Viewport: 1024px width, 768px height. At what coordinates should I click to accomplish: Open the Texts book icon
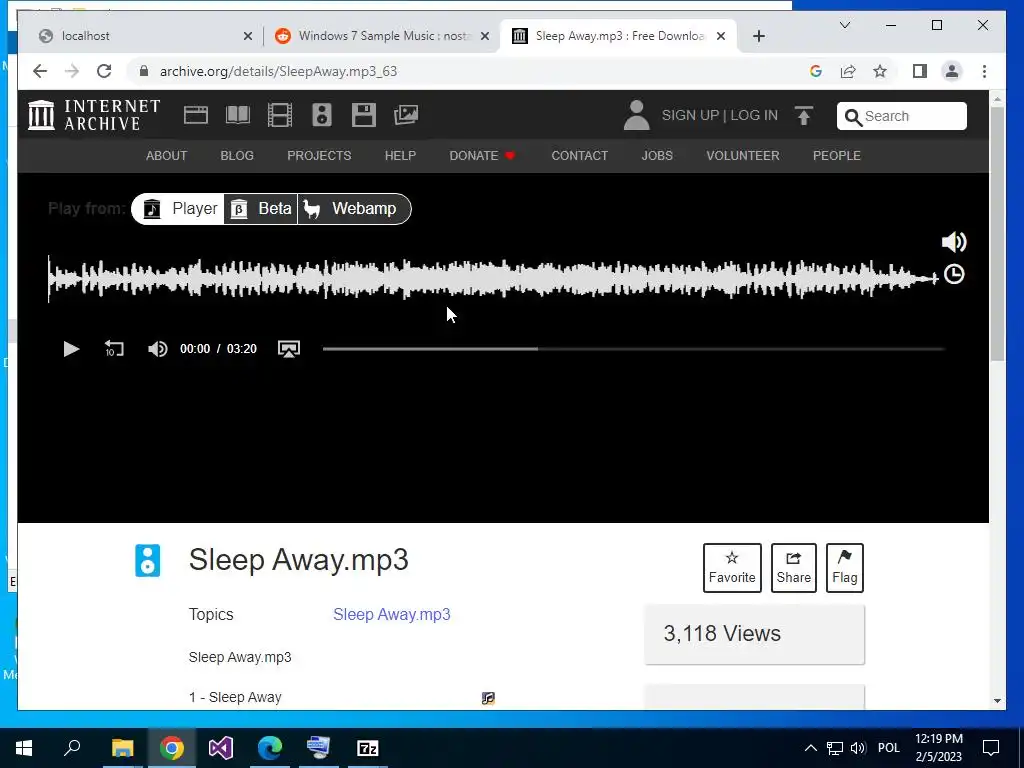click(x=238, y=115)
